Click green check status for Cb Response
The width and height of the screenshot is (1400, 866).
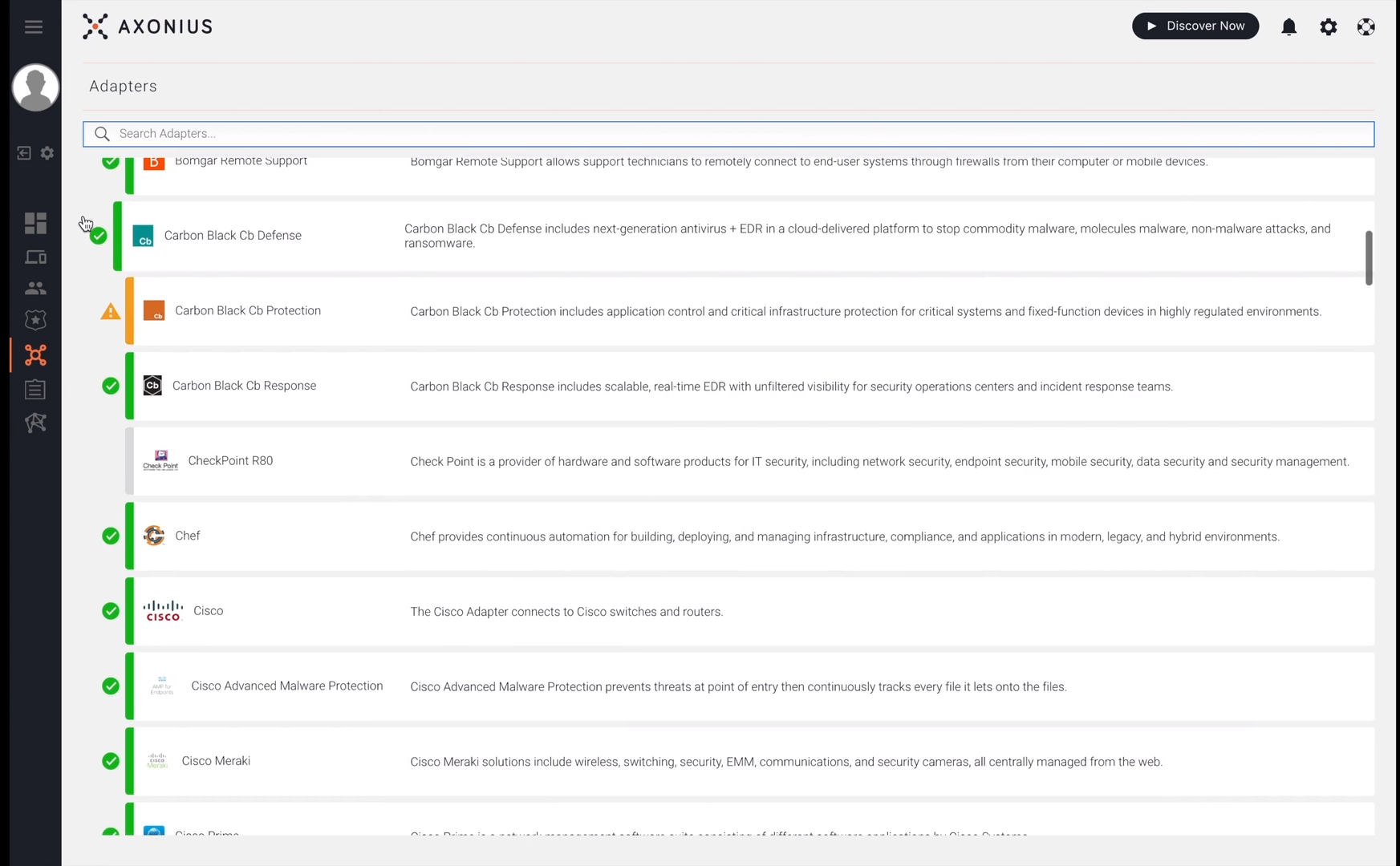pyautogui.click(x=111, y=386)
